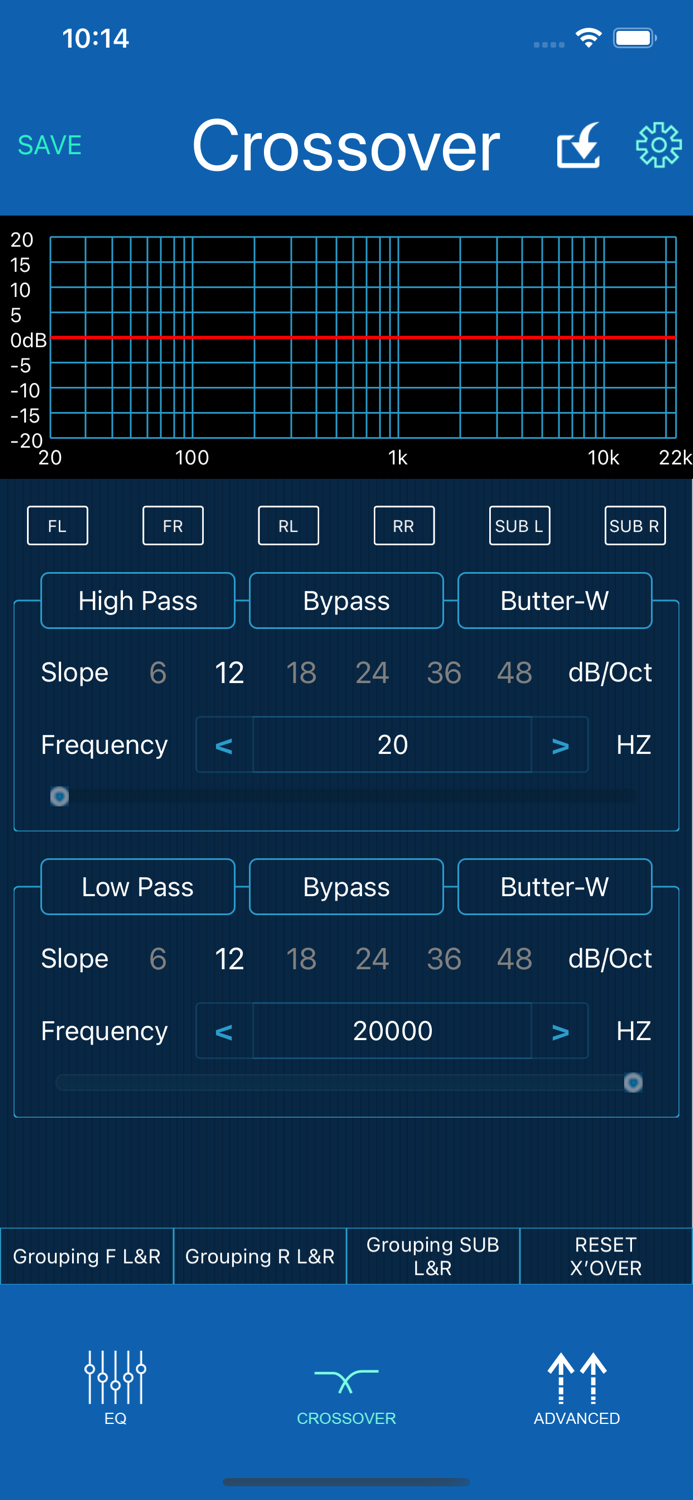Click the Crossover title text
The height and width of the screenshot is (1500, 693).
pos(346,146)
